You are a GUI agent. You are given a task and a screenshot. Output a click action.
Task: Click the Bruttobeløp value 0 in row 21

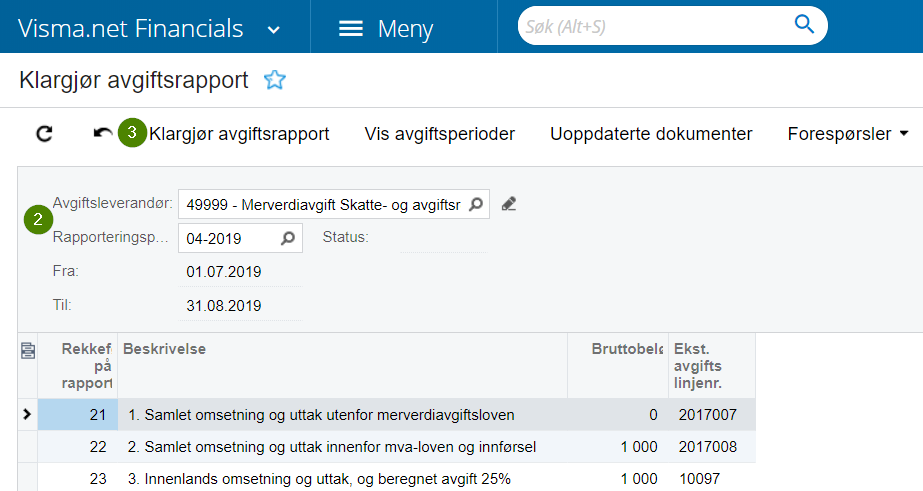click(x=653, y=414)
